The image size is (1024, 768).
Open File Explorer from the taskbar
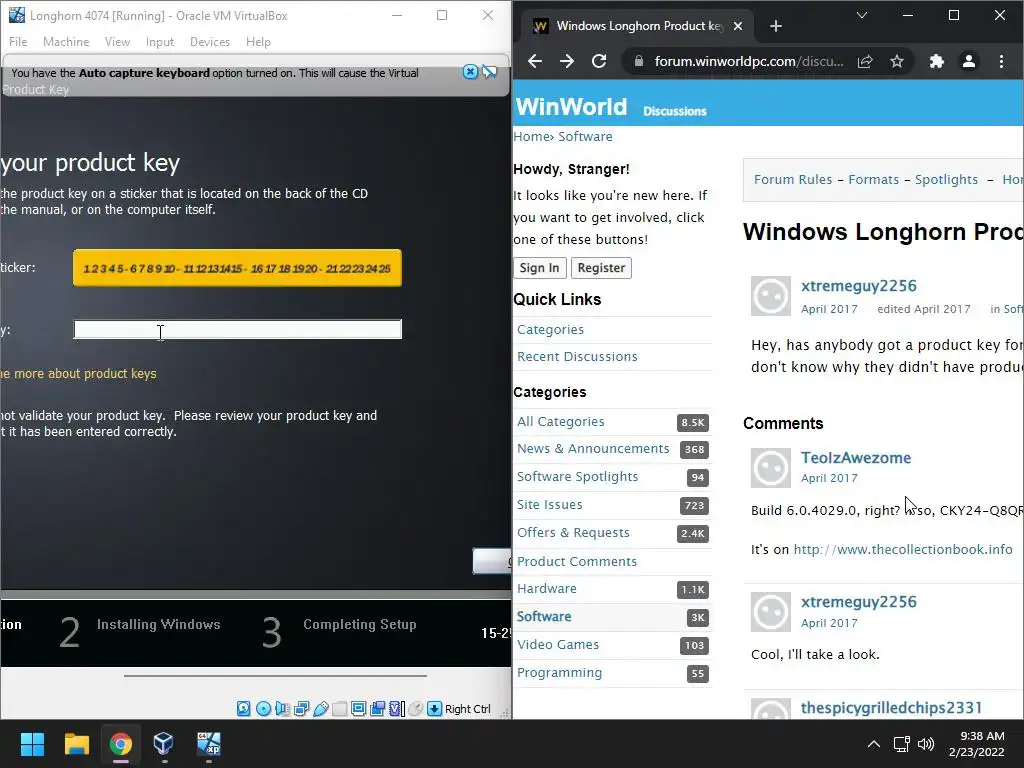point(76,744)
